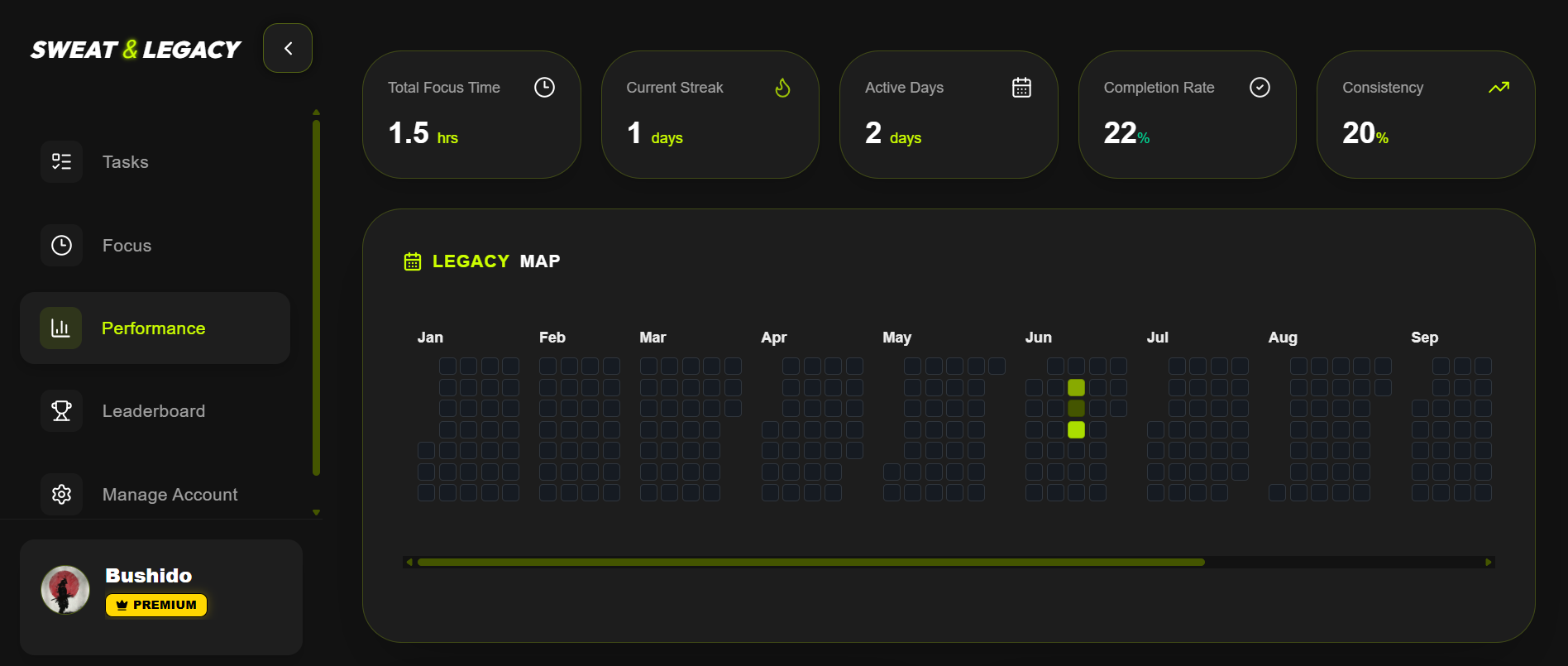Click the Apr month label
1568x666 pixels.
pyautogui.click(x=774, y=338)
